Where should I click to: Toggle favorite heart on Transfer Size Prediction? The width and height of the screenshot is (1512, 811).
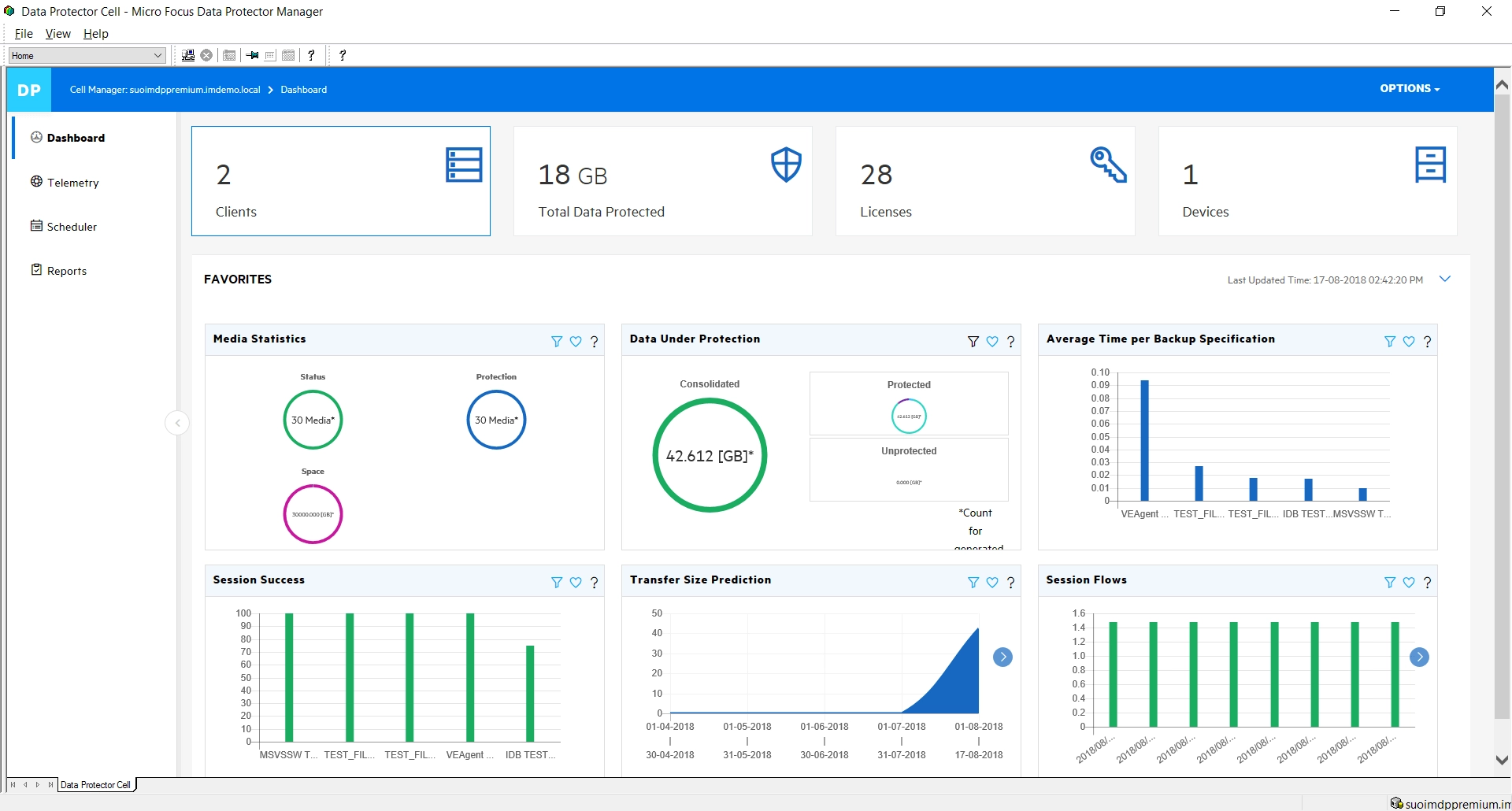point(992,583)
